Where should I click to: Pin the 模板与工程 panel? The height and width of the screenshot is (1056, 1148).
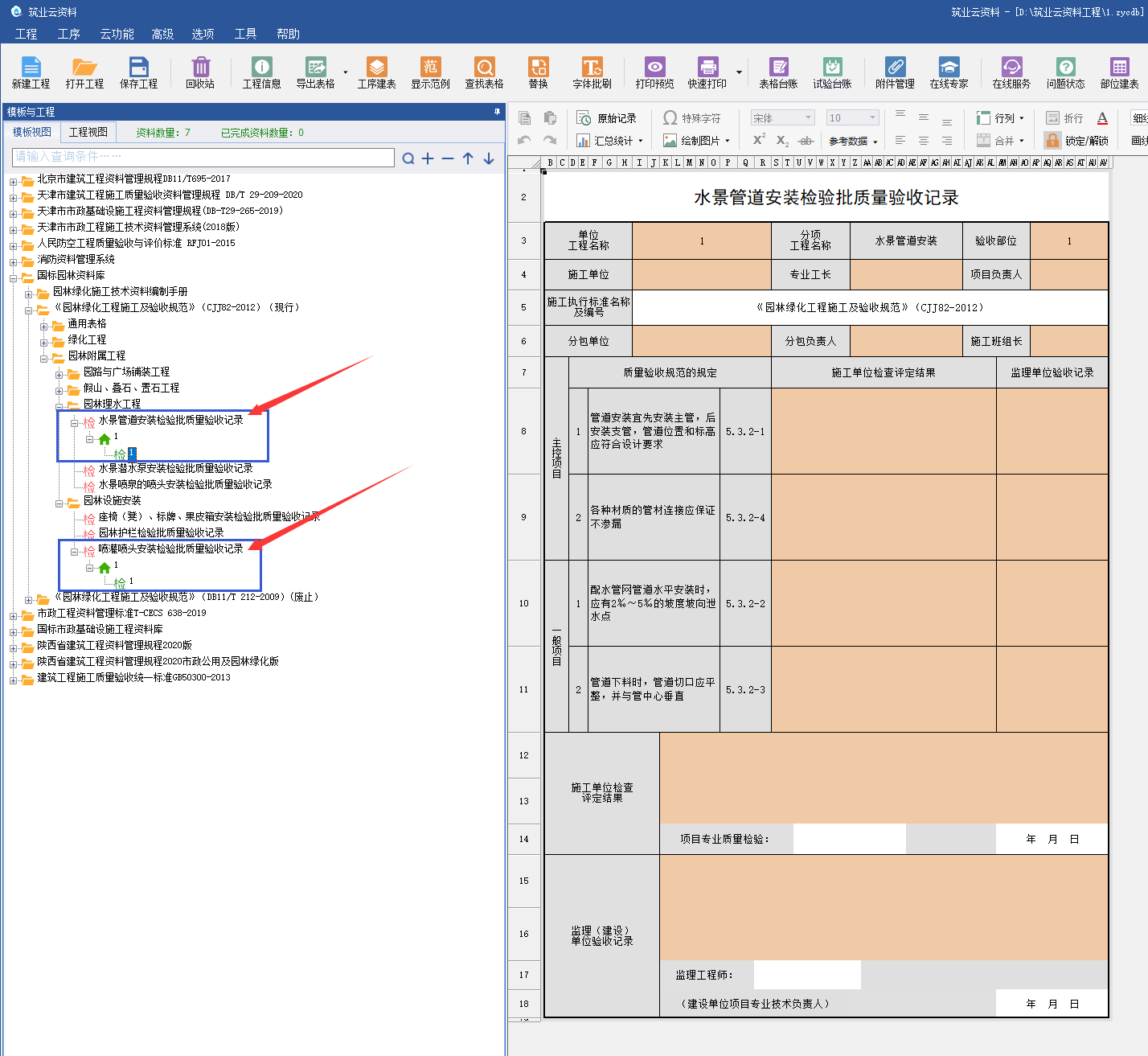(497, 112)
